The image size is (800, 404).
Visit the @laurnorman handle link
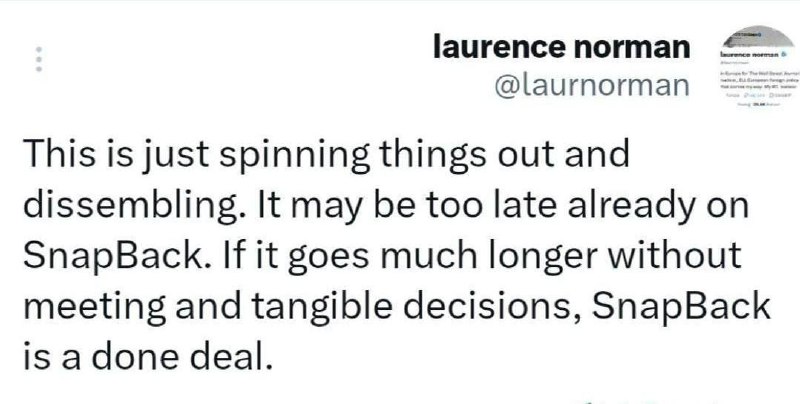(592, 86)
